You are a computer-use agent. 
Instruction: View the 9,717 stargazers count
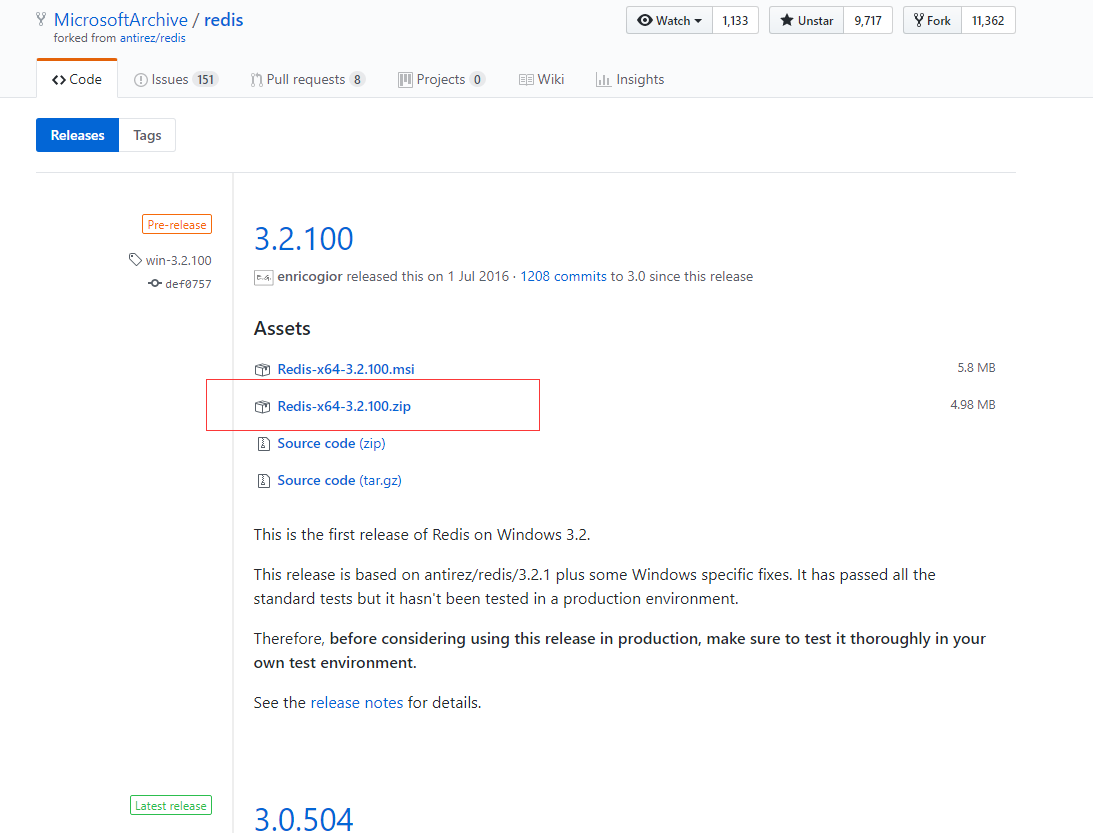(868, 20)
